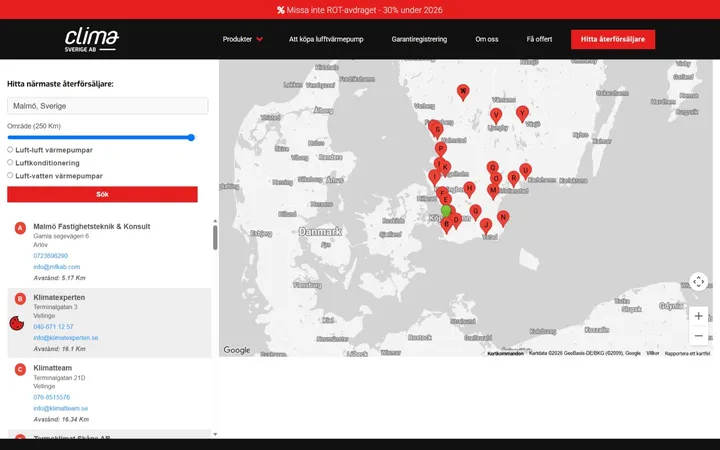Image resolution: width=720 pixels, height=450 pixels.
Task: Select map marker Q
Action: 492,168
